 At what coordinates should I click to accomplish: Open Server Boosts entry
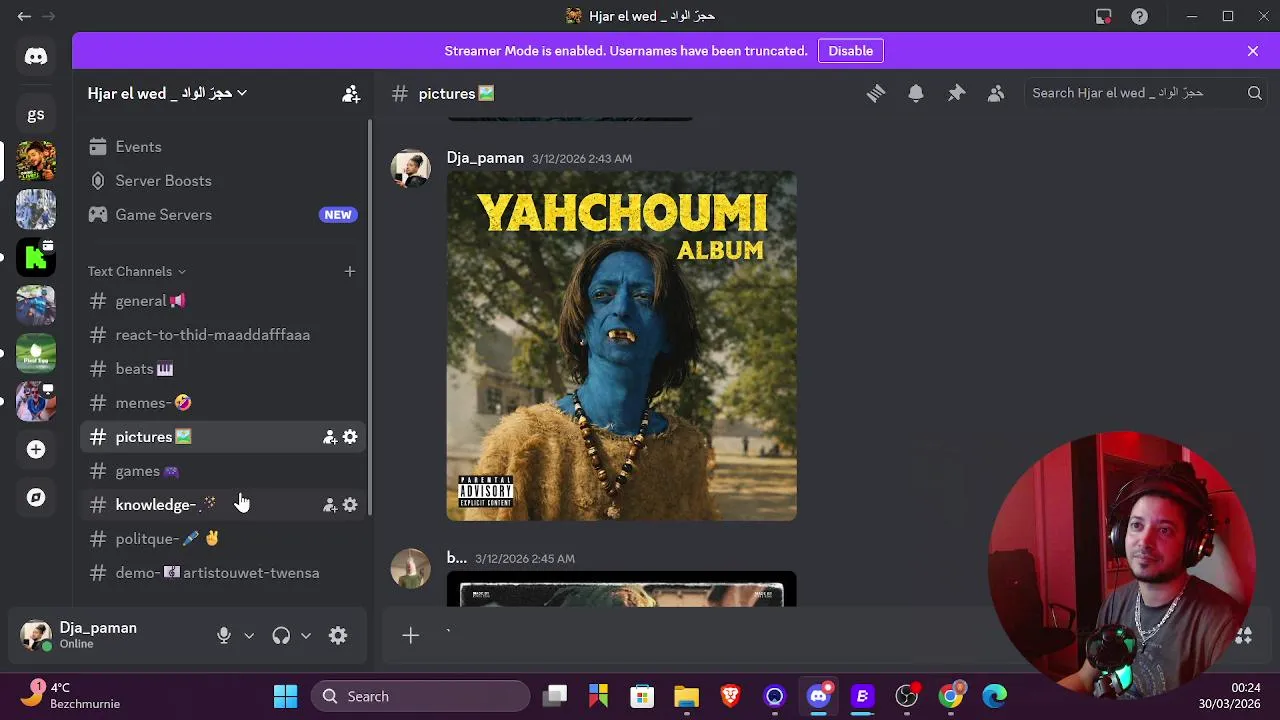pos(222,181)
